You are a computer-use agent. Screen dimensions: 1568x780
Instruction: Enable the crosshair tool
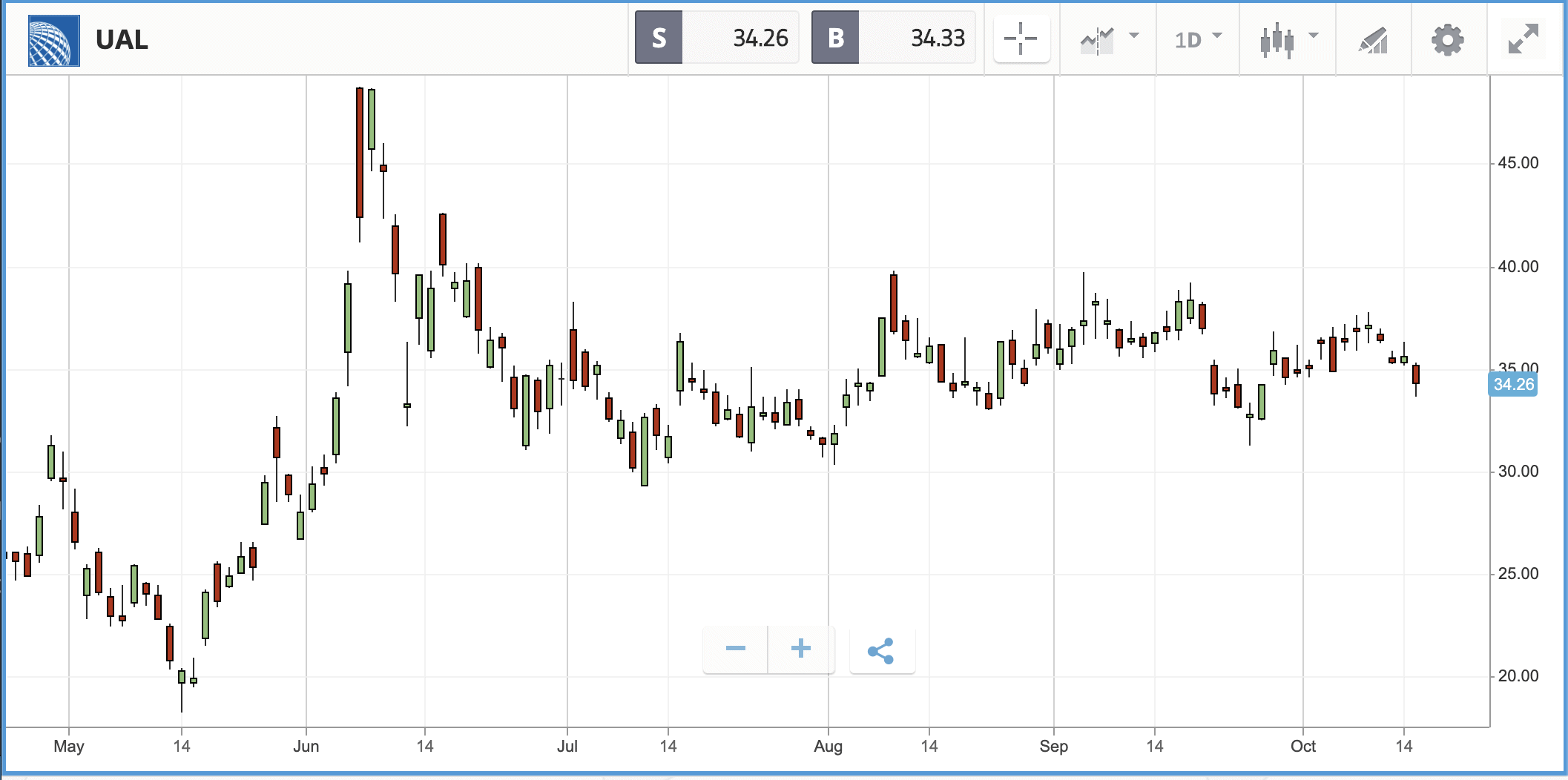(1021, 39)
